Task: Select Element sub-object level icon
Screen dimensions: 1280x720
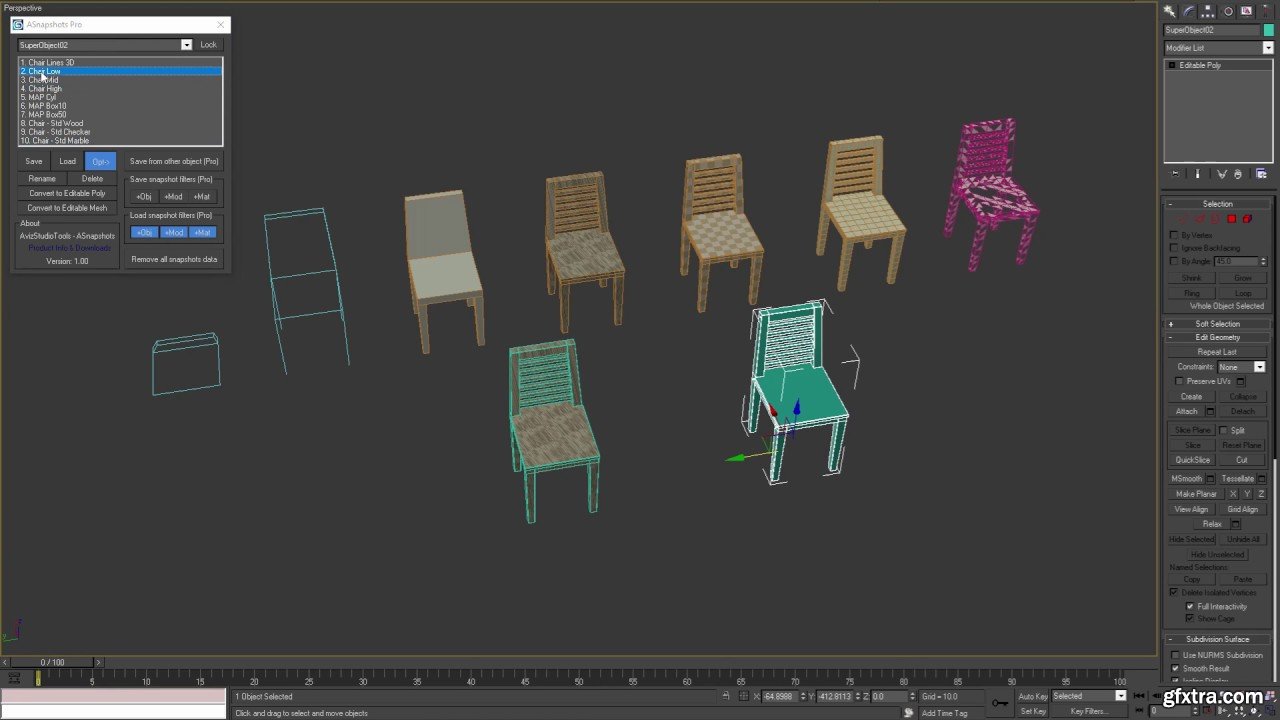Action: (x=1247, y=219)
